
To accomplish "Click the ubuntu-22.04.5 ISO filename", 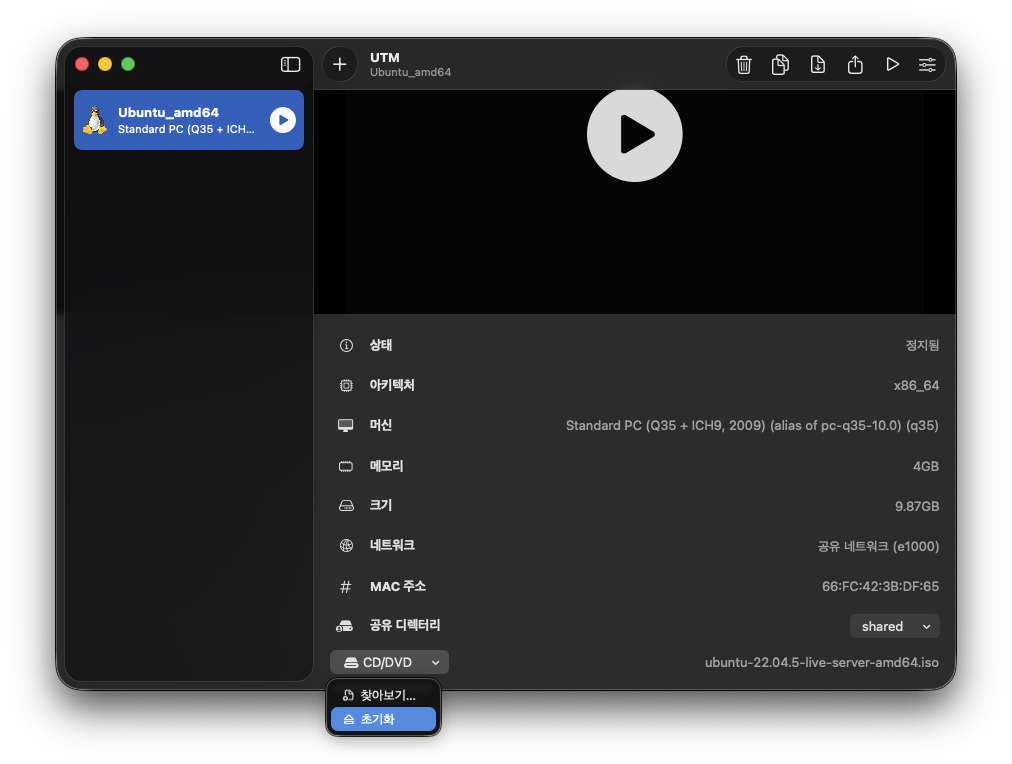I will click(x=821, y=662).
